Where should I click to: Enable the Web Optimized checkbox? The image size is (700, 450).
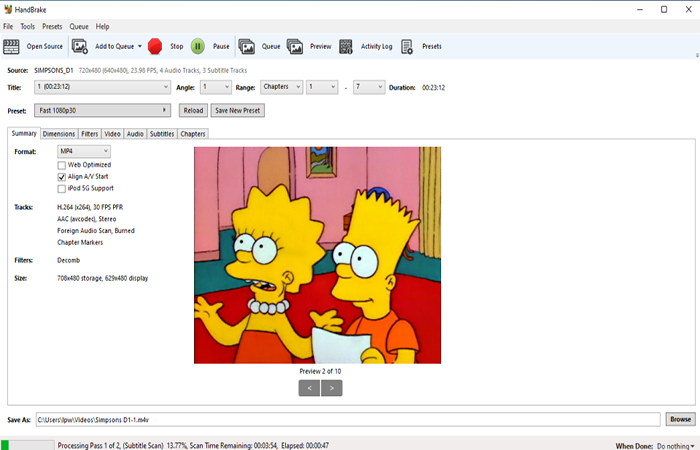(x=62, y=165)
